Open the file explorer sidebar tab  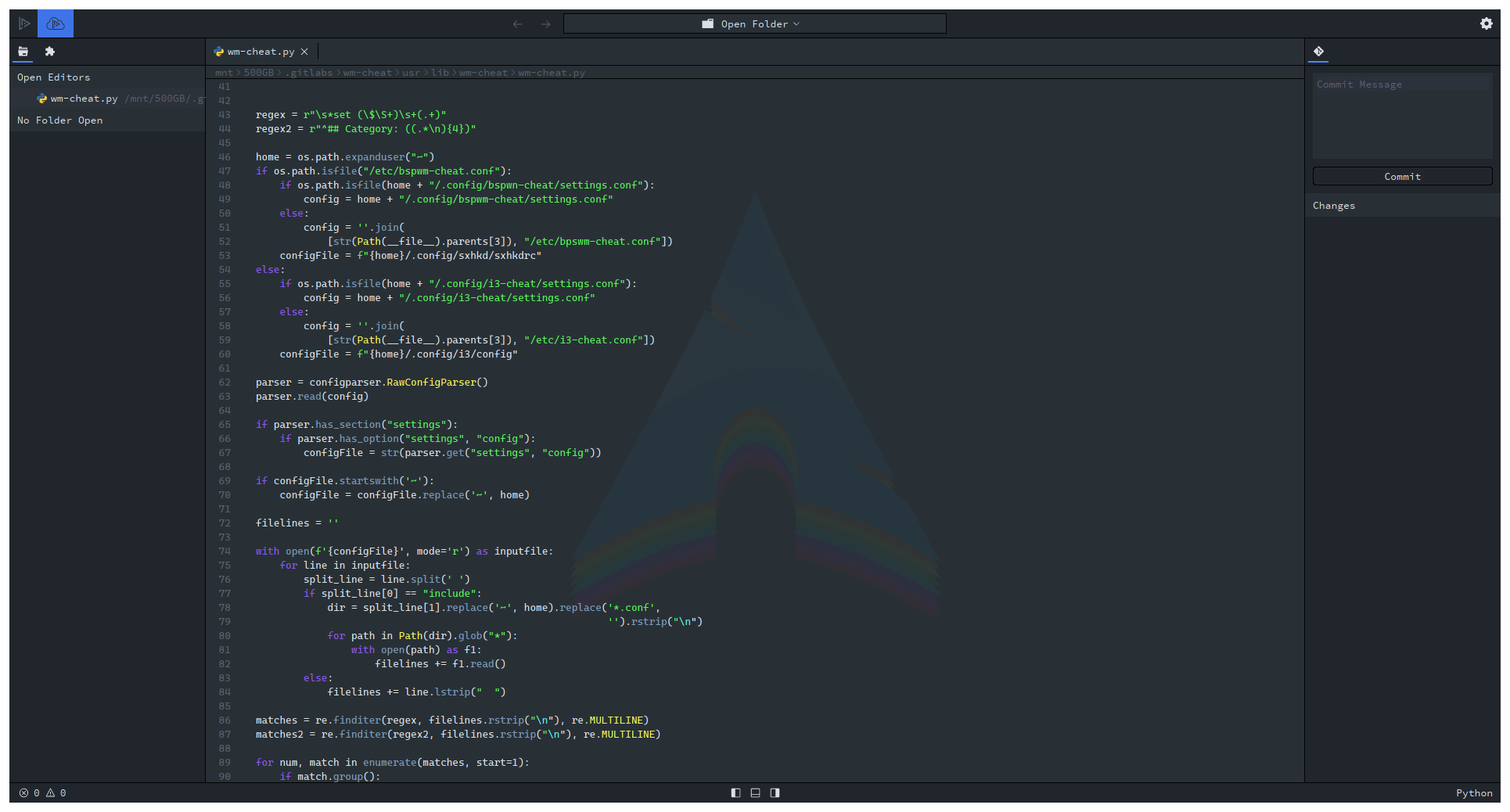point(23,52)
